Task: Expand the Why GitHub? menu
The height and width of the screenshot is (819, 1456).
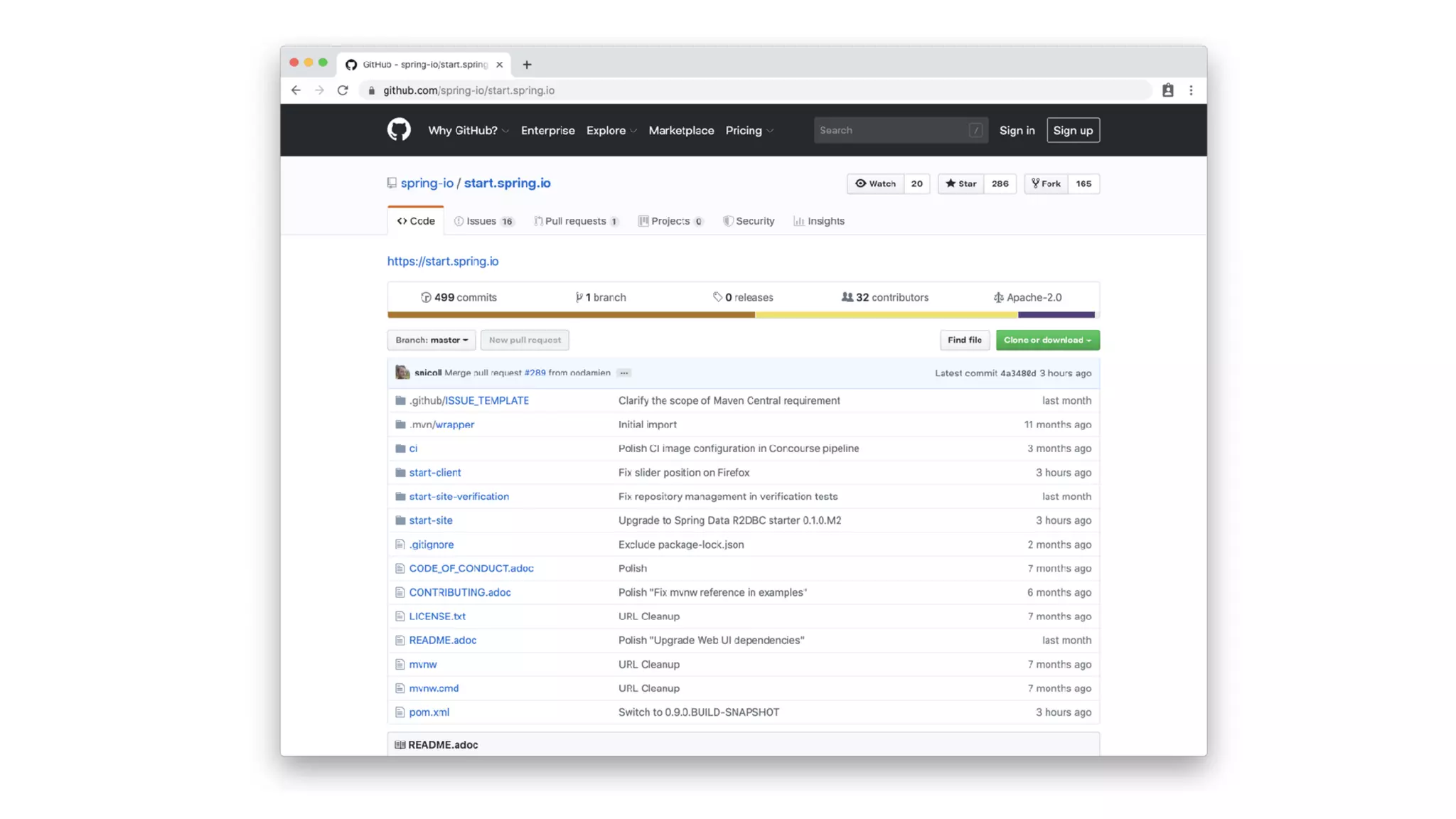Action: (x=468, y=130)
